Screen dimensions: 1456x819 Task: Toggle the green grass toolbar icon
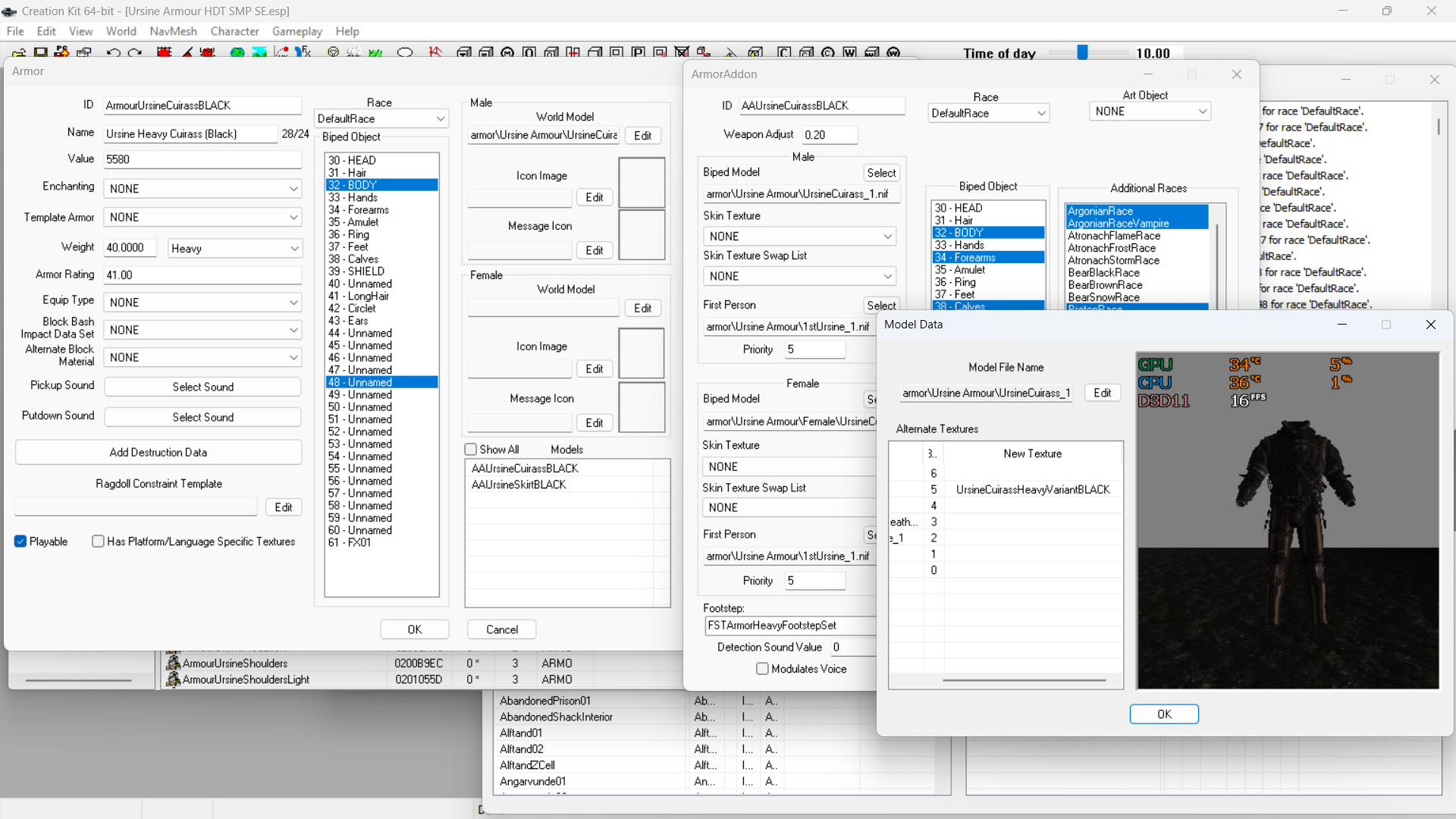(x=375, y=52)
